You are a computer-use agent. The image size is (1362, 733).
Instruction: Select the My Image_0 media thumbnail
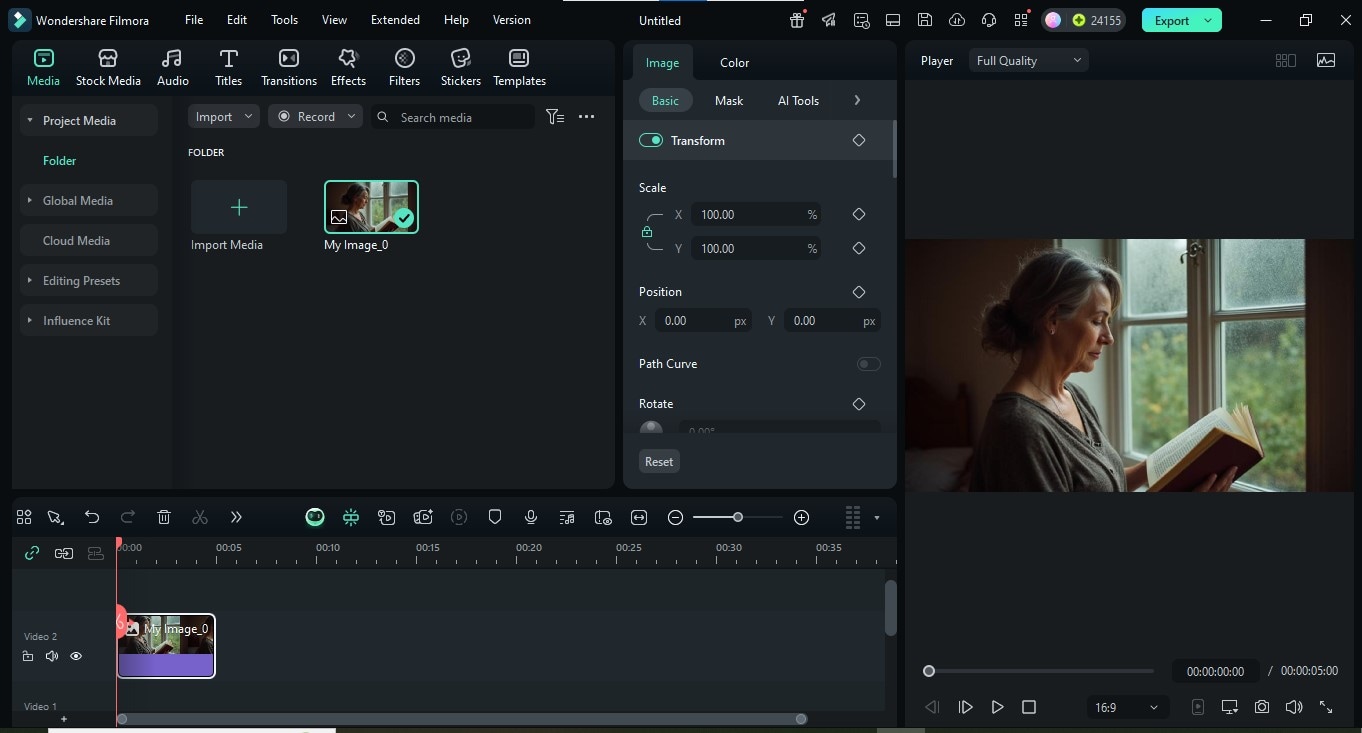(371, 207)
